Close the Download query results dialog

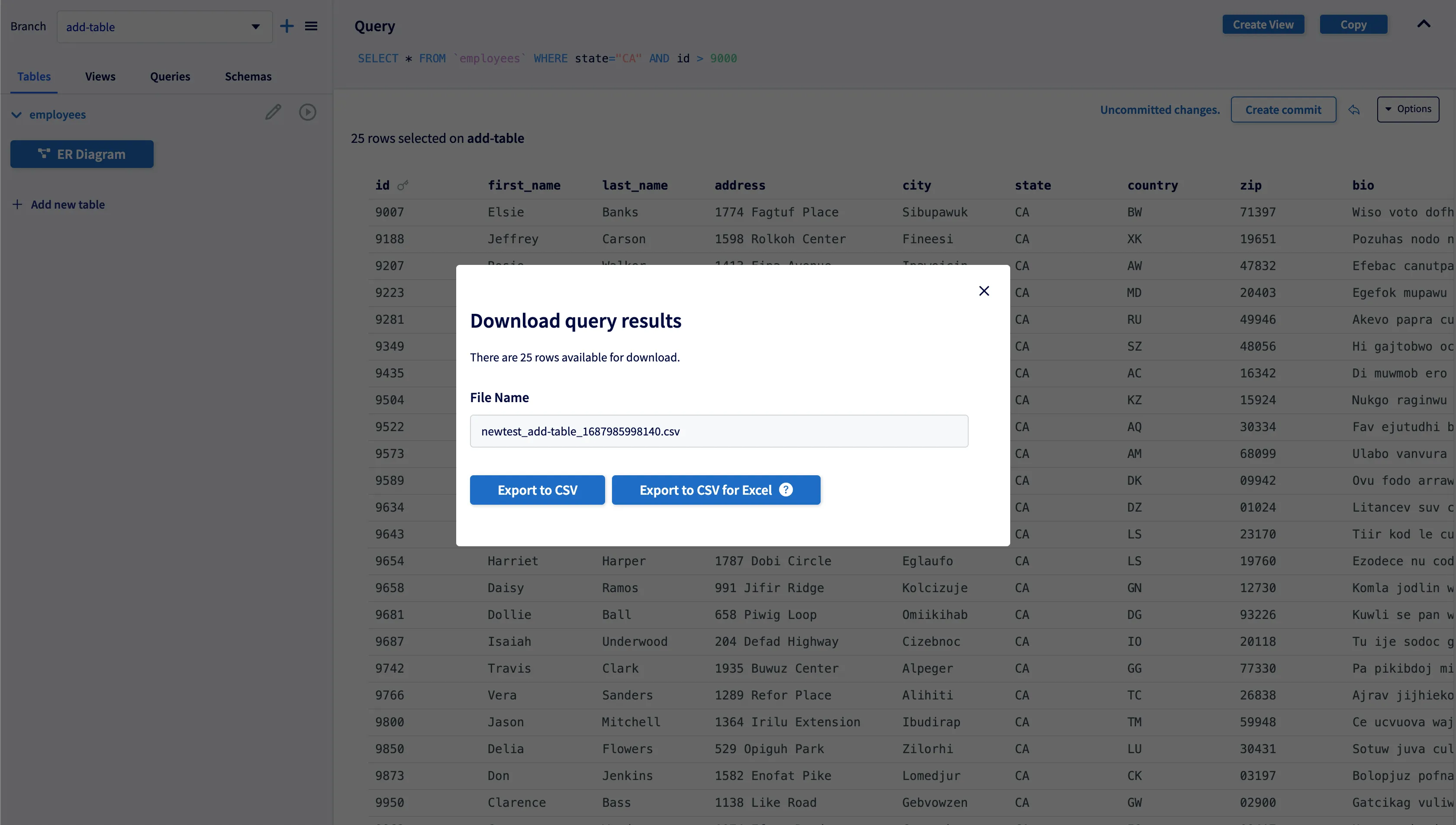pyautogui.click(x=984, y=291)
